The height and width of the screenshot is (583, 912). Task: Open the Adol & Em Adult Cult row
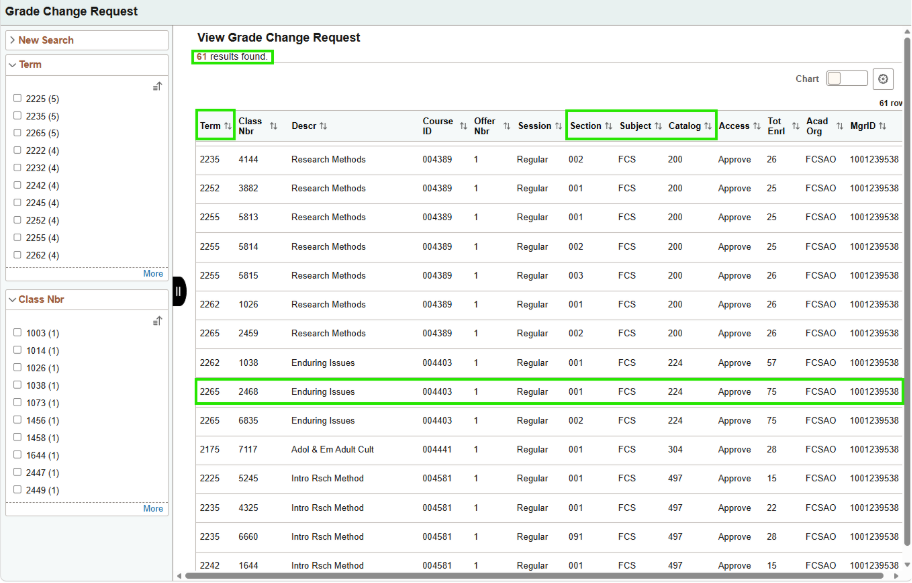pyautogui.click(x=549, y=449)
